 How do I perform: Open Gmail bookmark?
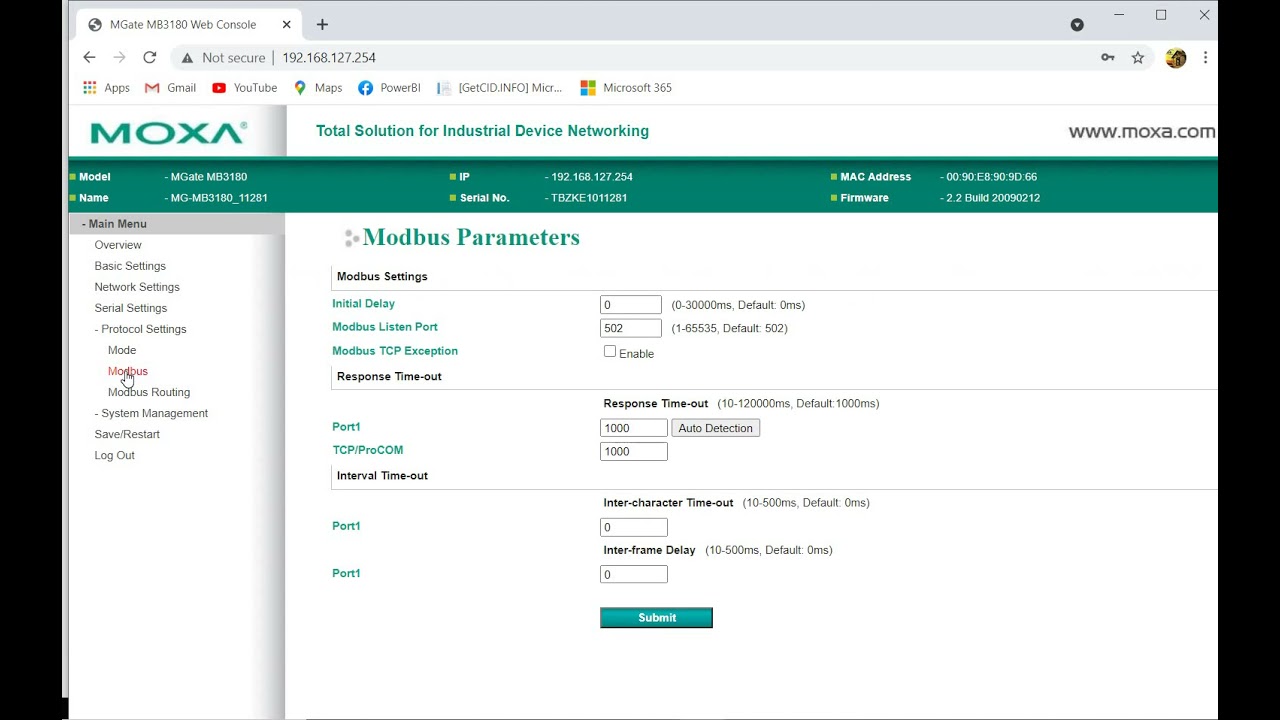tap(170, 88)
